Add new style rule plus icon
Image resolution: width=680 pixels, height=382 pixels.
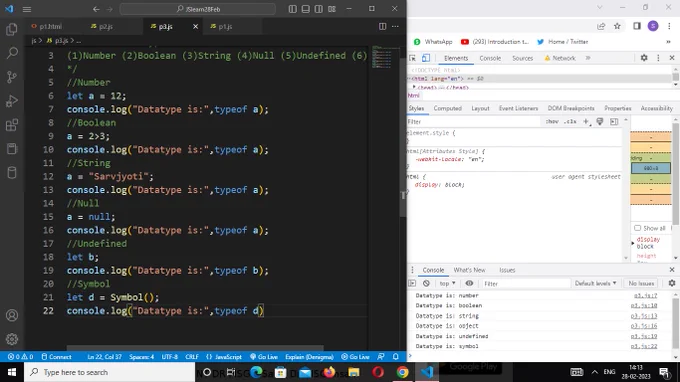[x=586, y=122]
